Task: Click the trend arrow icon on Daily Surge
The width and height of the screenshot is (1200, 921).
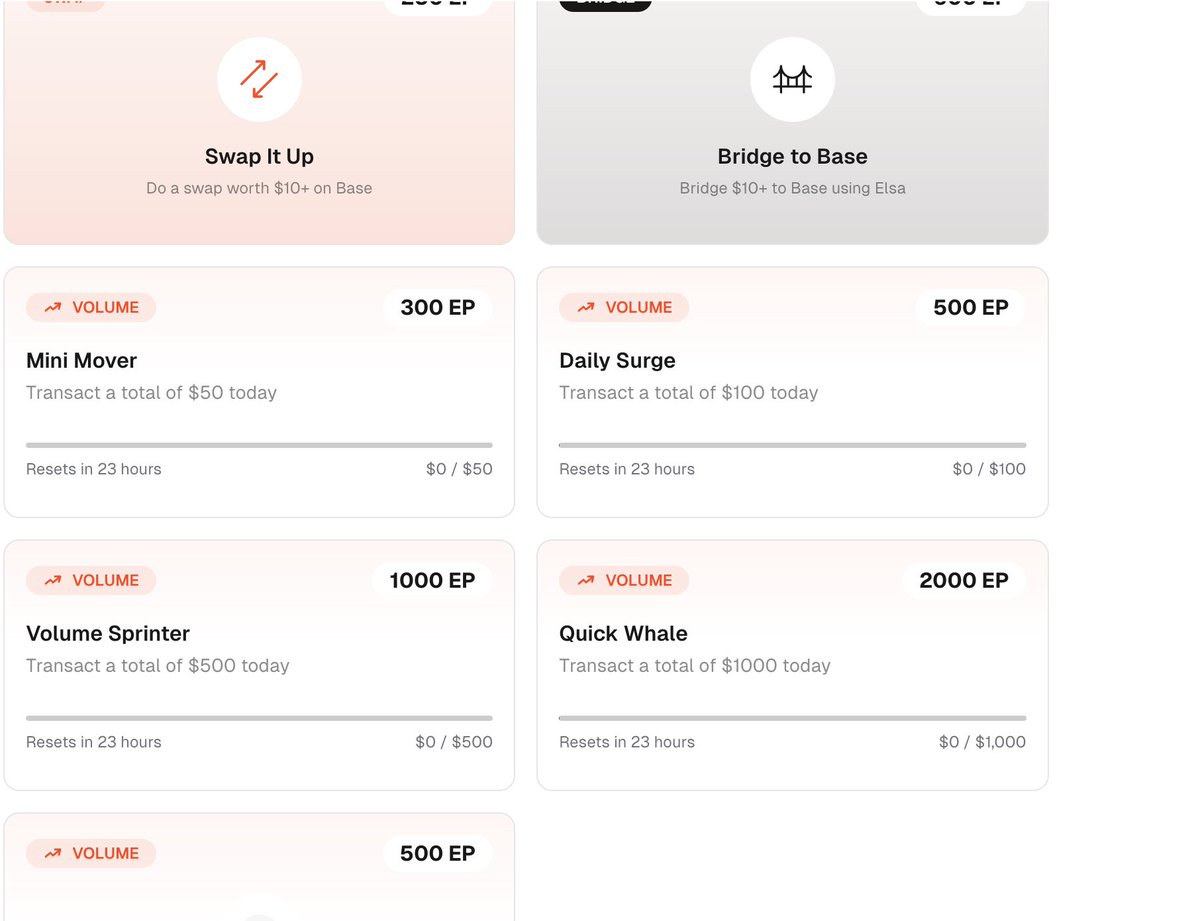Action: (x=587, y=308)
